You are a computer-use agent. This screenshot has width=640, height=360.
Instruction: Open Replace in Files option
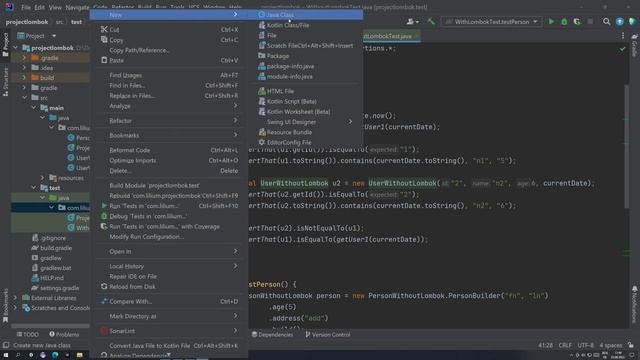(169, 96)
